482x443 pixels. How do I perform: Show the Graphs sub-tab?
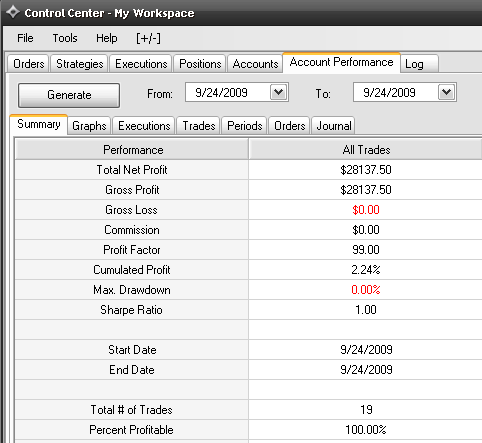(x=89, y=126)
